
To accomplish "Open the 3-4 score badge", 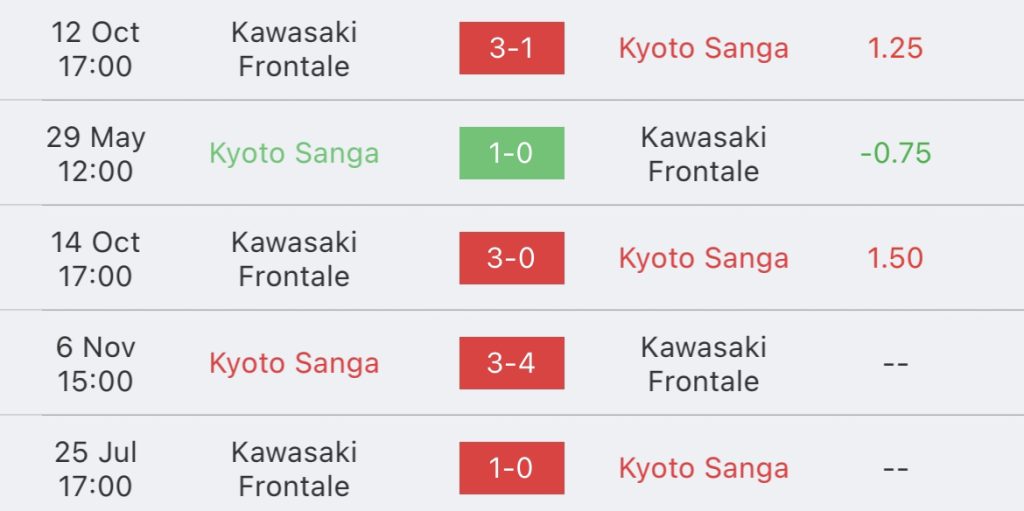I will 511,363.
